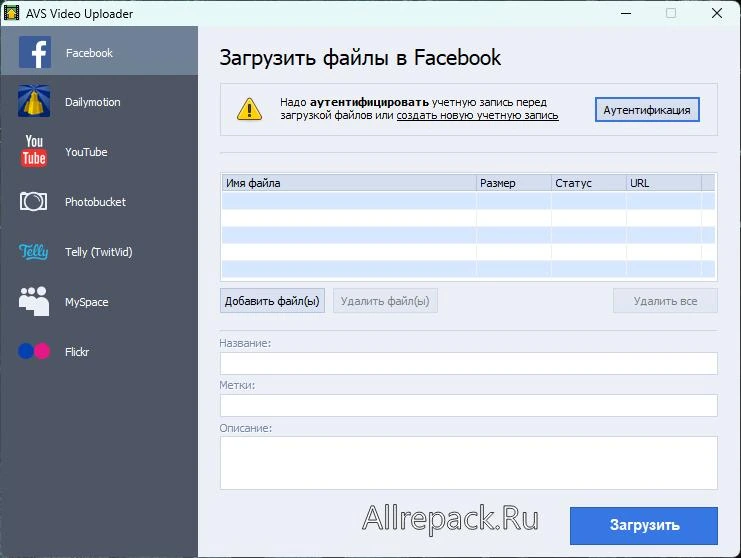Click inside the Описание text area
This screenshot has height=558, width=741.
(x=469, y=463)
